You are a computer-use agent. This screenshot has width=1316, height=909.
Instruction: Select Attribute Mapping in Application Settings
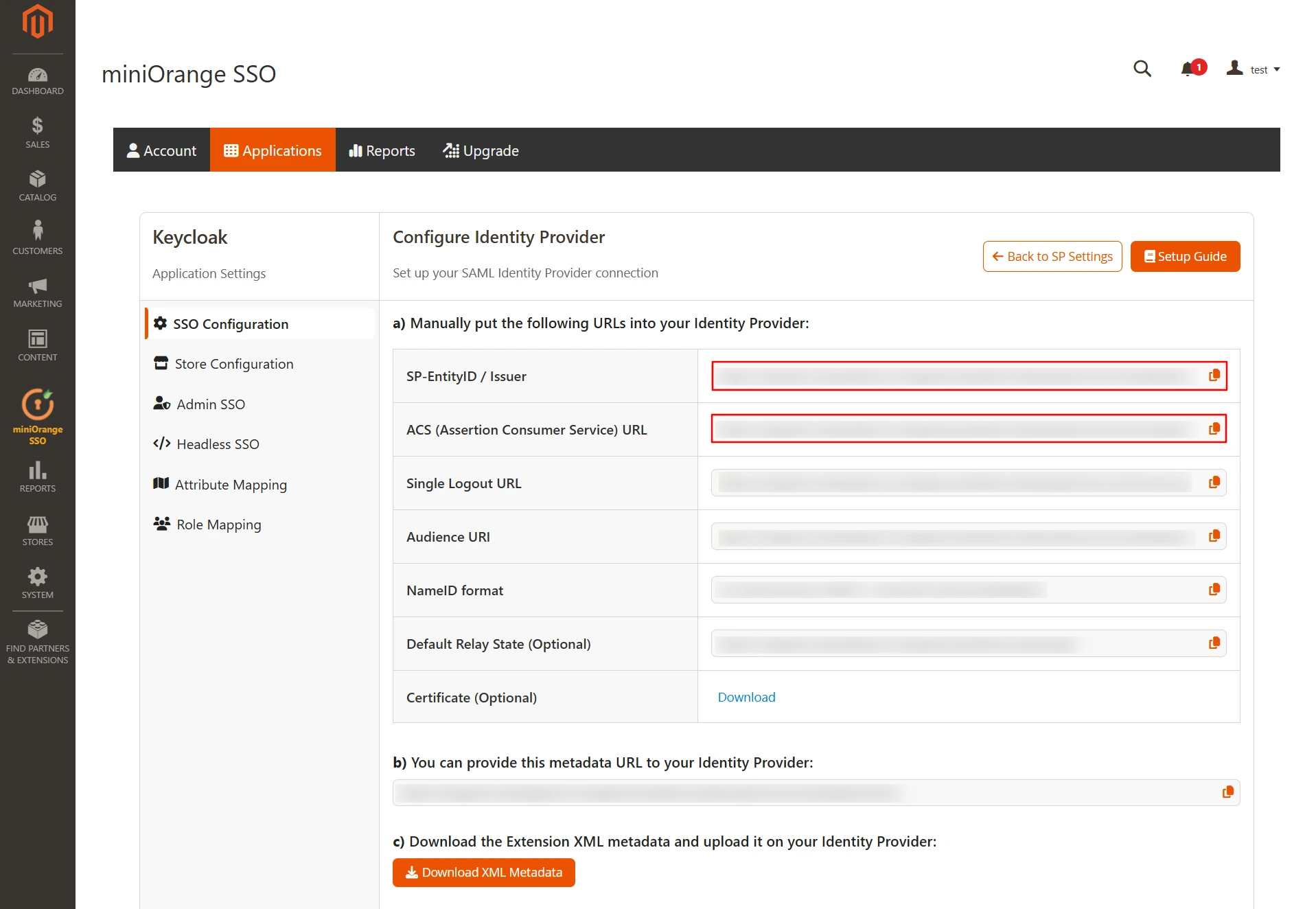[x=231, y=484]
